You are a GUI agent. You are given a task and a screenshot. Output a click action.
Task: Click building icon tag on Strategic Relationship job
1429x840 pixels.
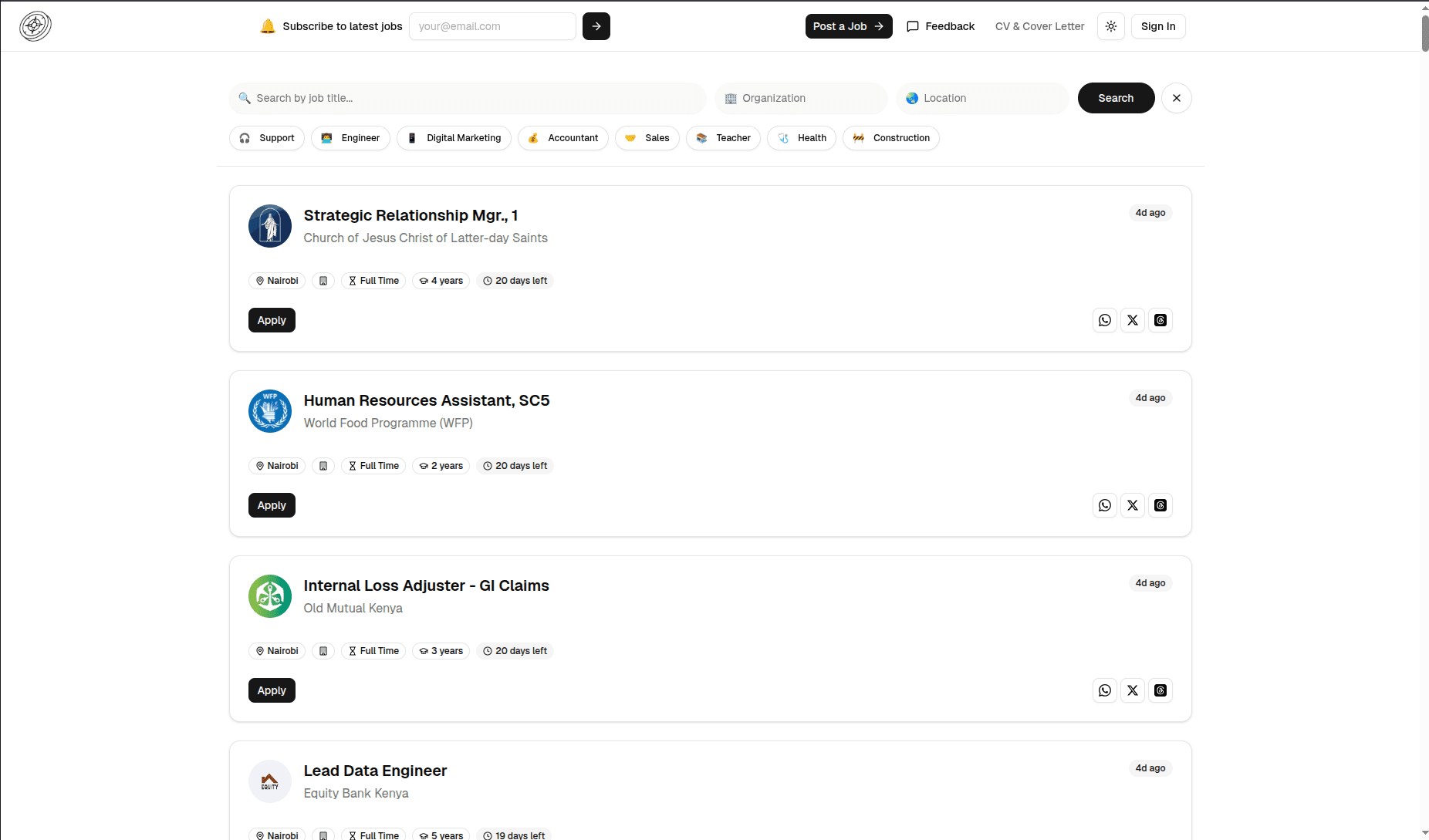[x=323, y=281]
